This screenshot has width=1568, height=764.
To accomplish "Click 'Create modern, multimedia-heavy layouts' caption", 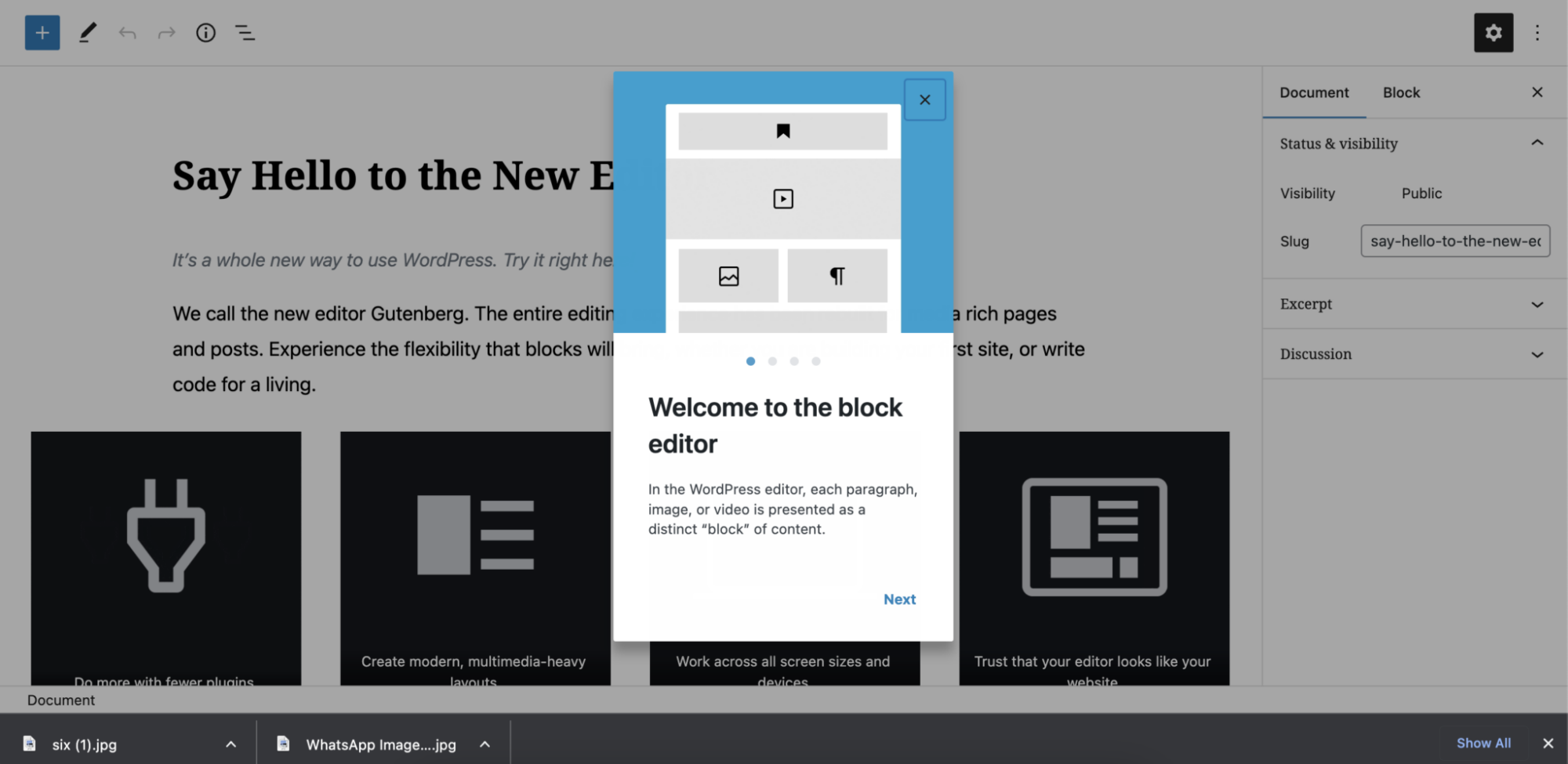I will [474, 671].
